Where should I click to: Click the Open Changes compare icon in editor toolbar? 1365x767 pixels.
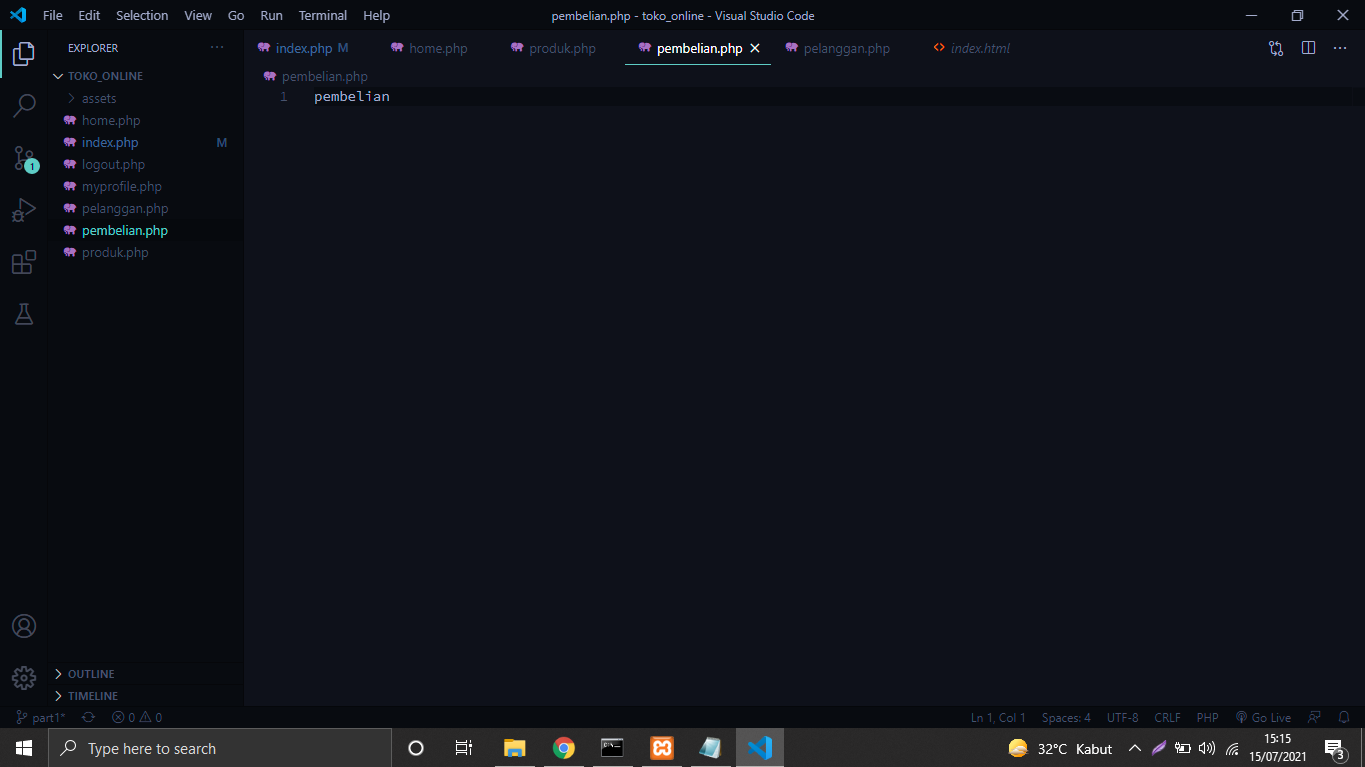click(x=1276, y=48)
